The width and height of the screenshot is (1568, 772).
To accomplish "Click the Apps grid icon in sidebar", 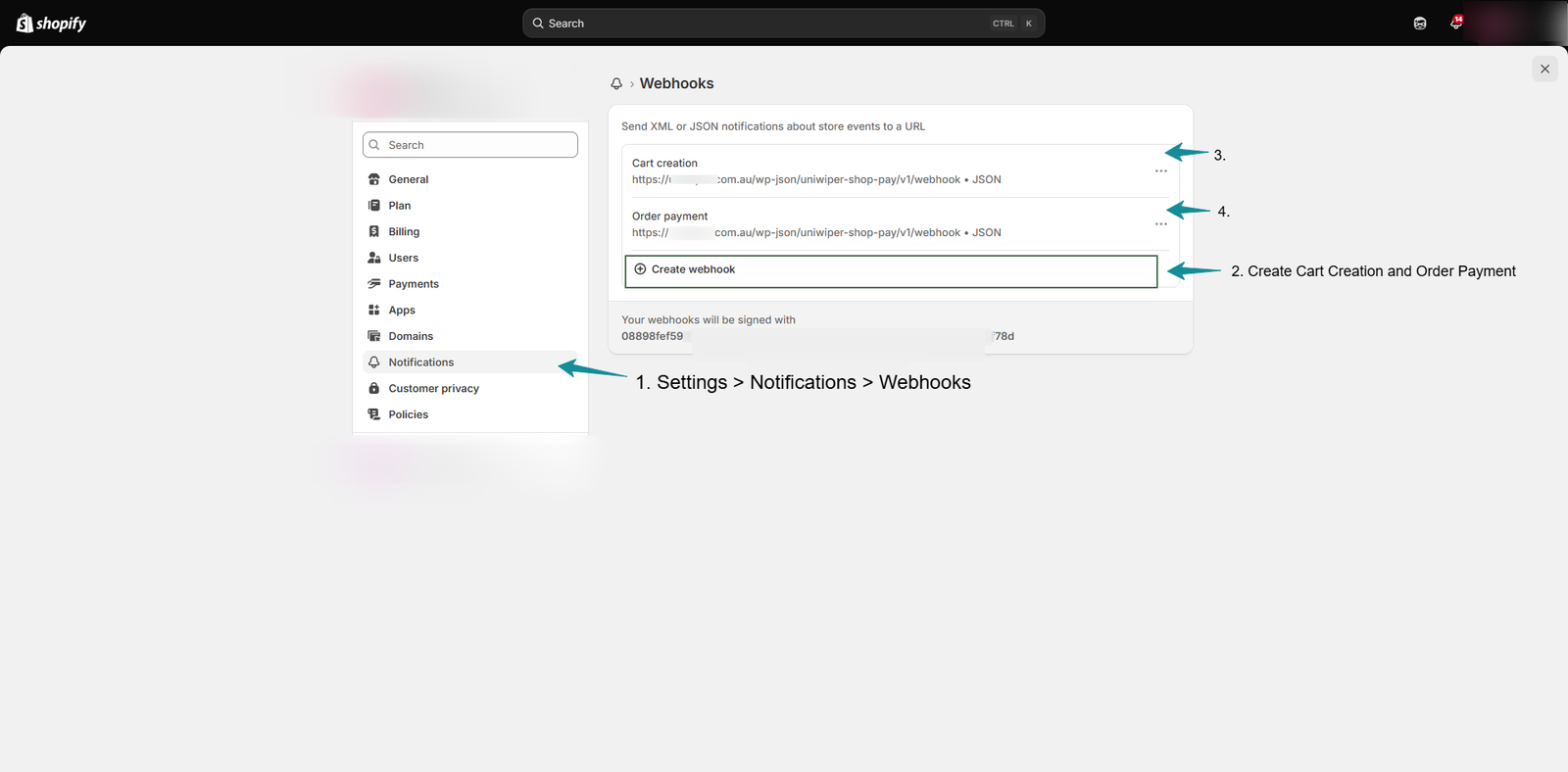I will coord(373,311).
